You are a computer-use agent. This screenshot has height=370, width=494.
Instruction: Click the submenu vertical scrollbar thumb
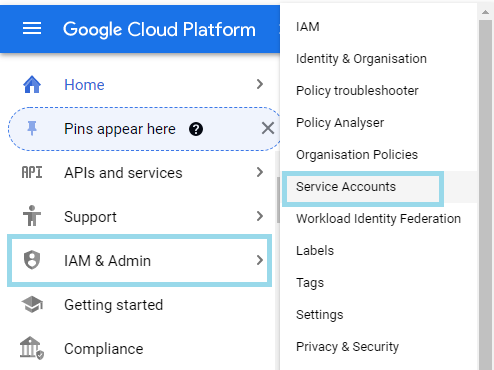(x=485, y=195)
